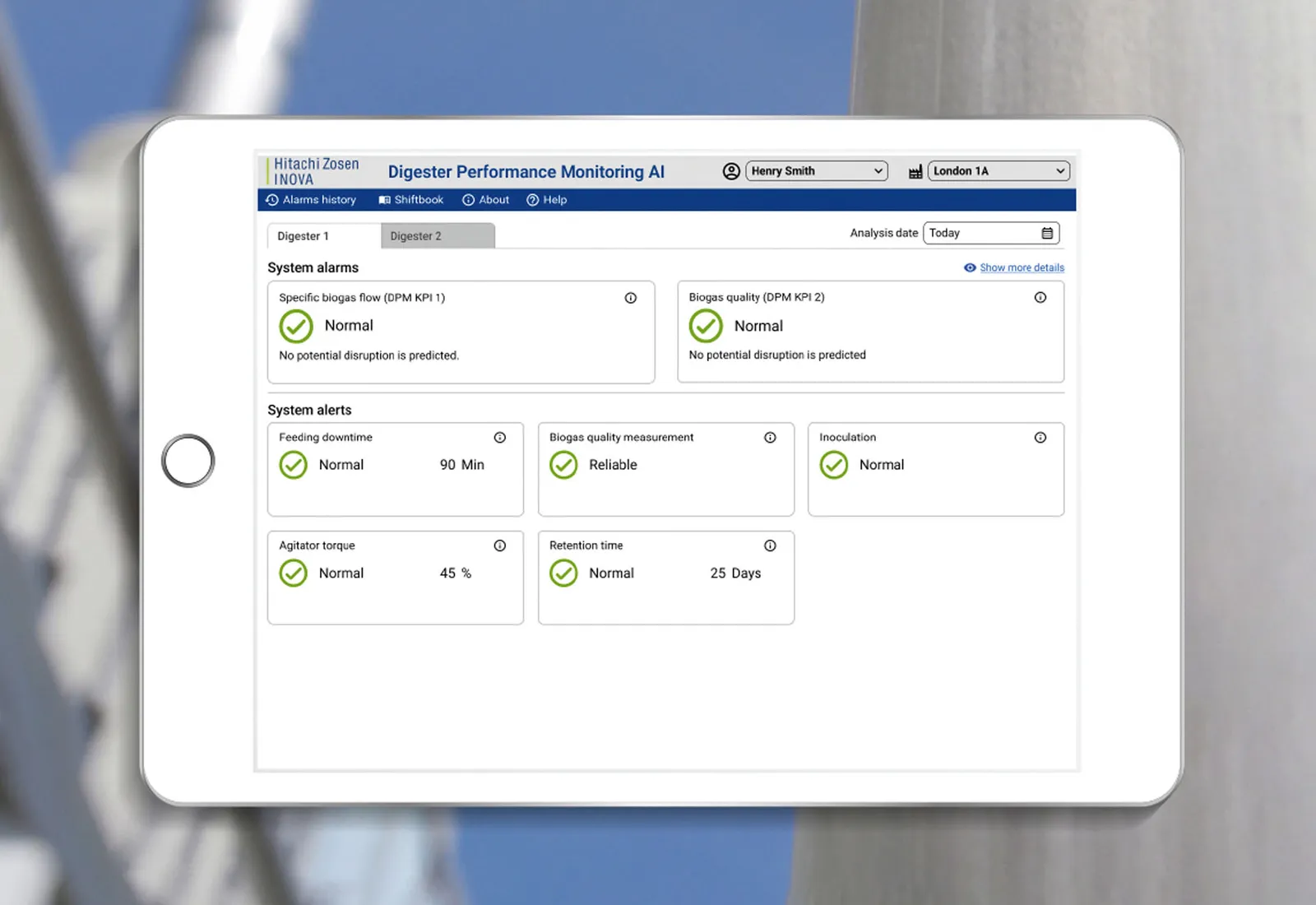Switch to the Digester 2 tab
Screen dimensions: 1316x905
coord(438,236)
